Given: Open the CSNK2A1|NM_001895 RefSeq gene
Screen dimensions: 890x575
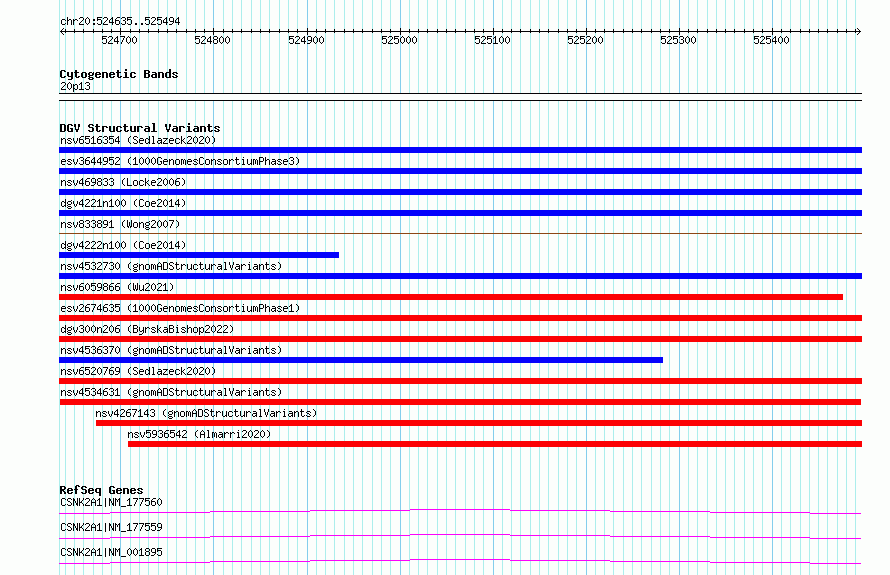Looking at the screenshot, I should tap(111, 552).
